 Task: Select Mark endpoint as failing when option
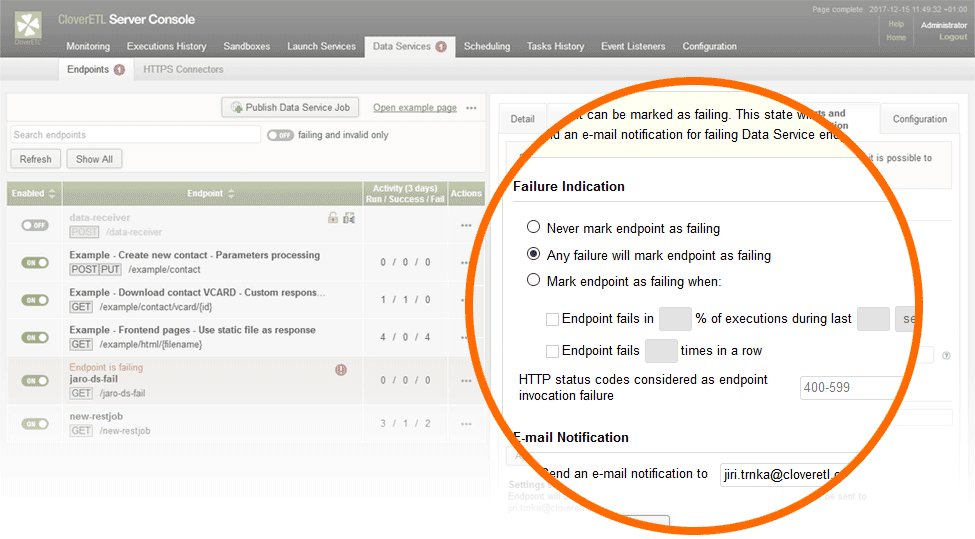(534, 280)
